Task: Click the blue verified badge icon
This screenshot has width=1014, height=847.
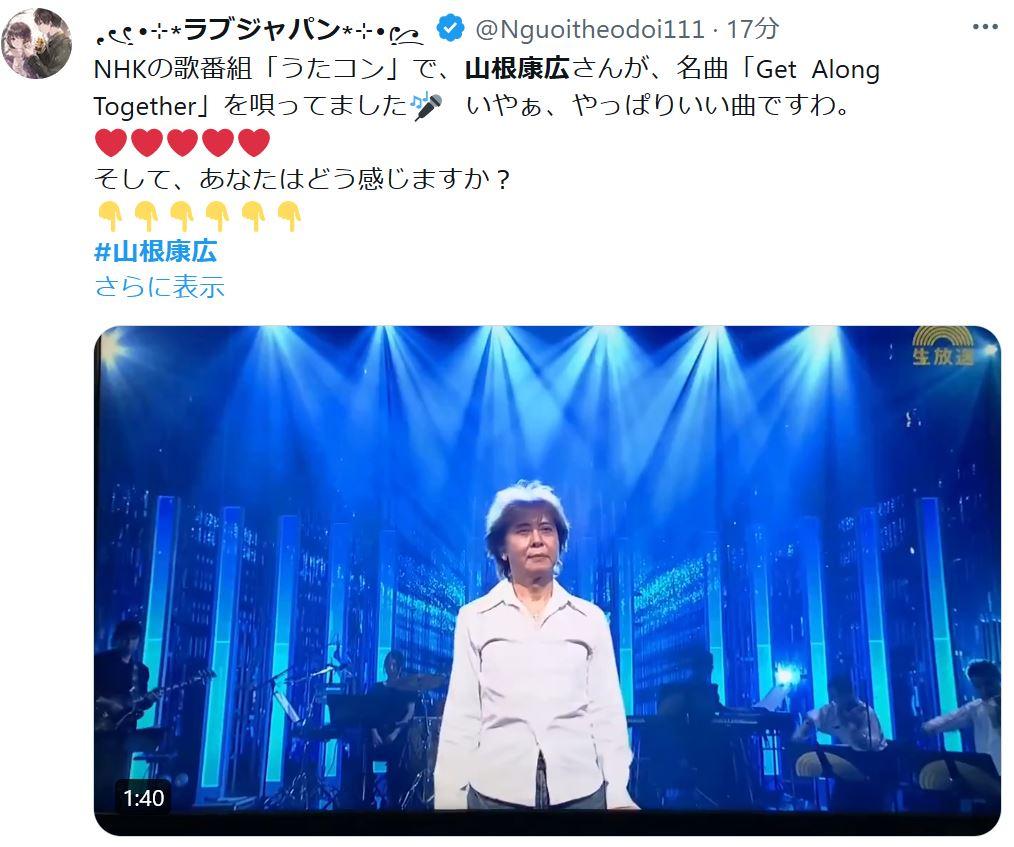Action: click(450, 28)
